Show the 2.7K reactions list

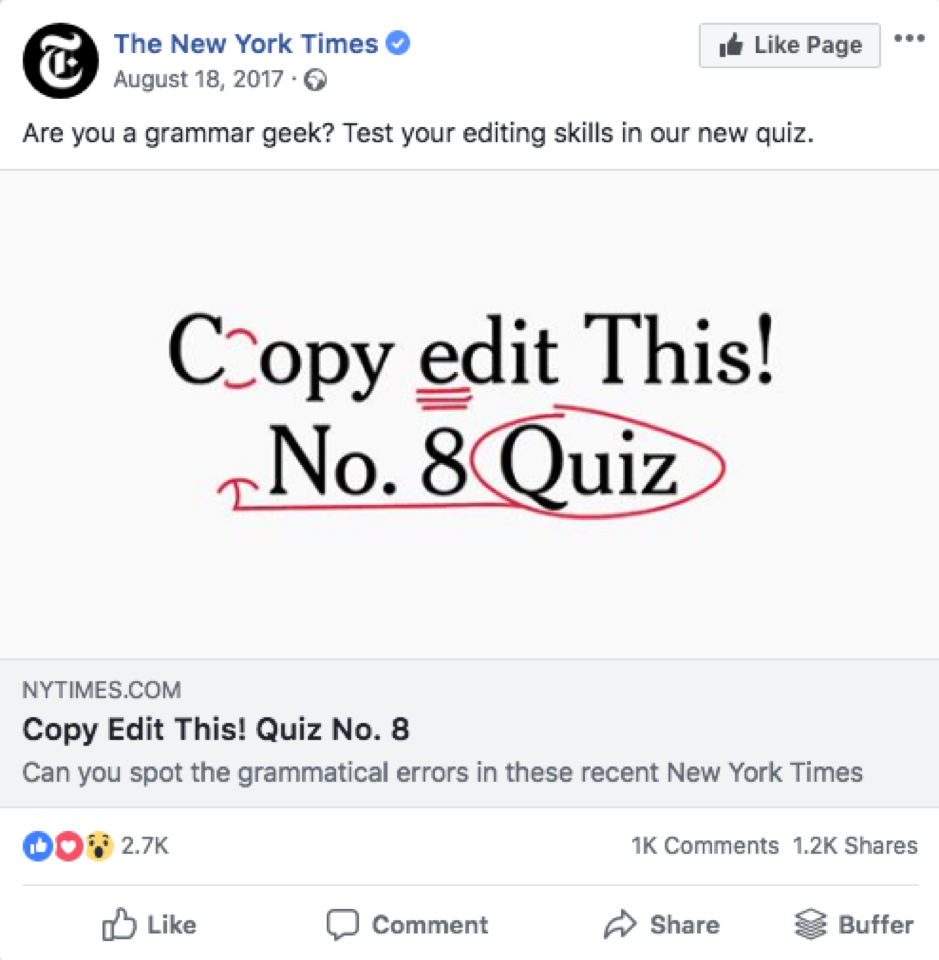pyautogui.click(x=145, y=846)
